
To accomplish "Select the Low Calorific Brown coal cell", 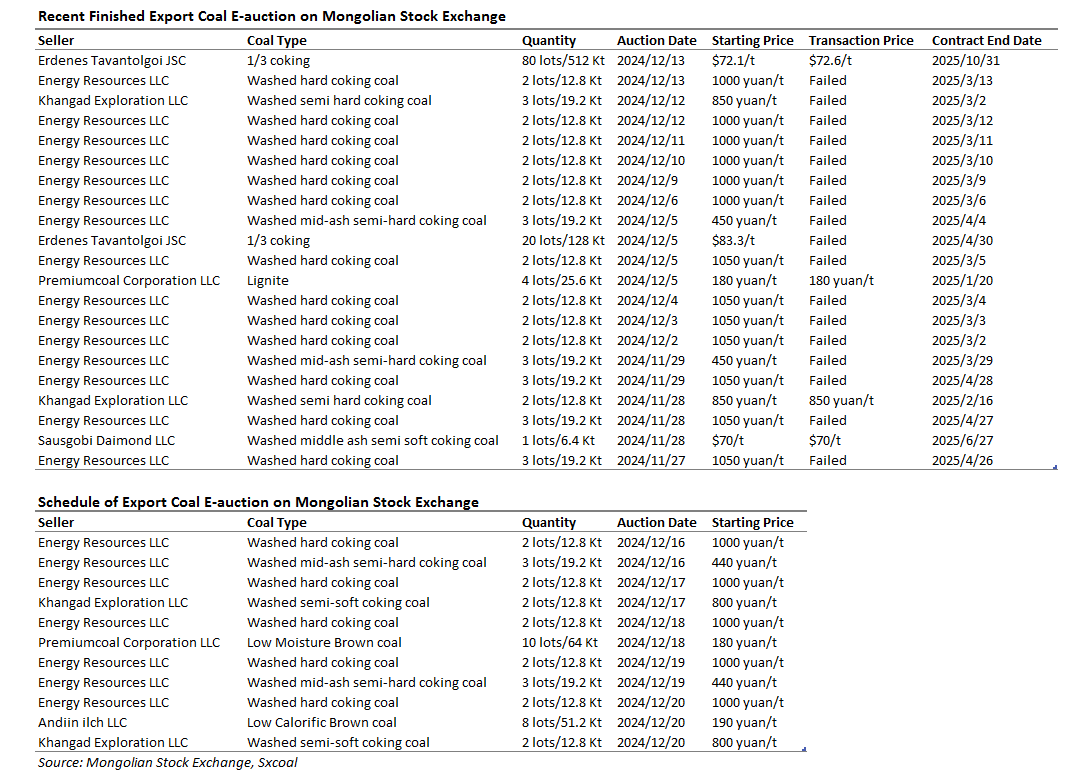I will pyautogui.click(x=321, y=723).
